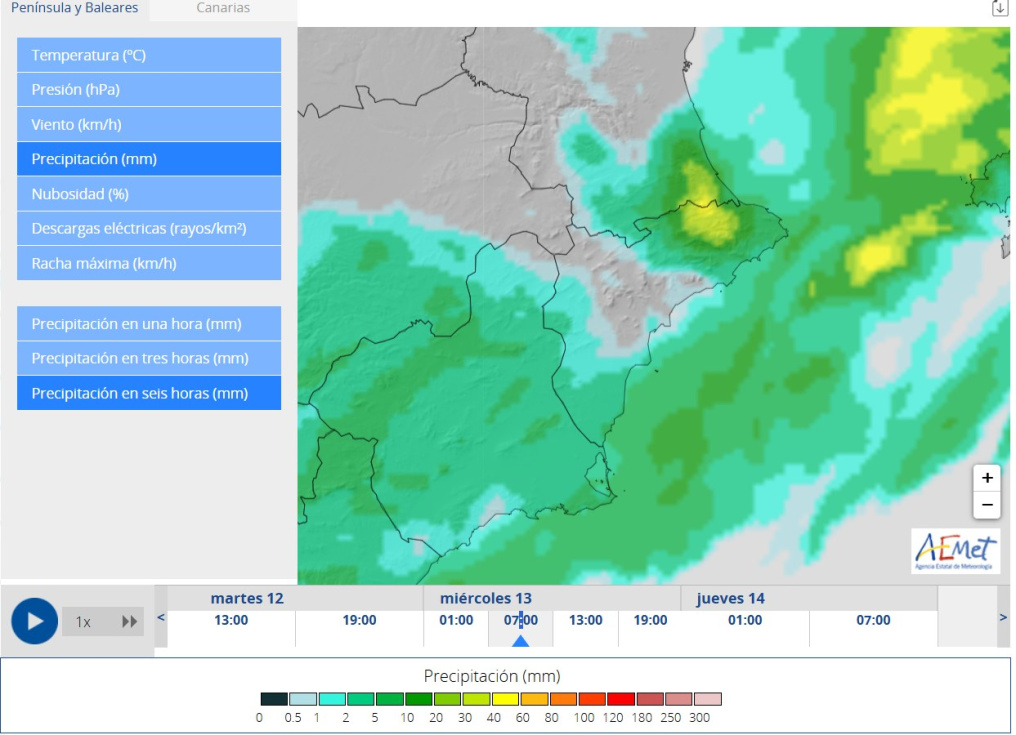The image size is (1016, 735).
Task: Show the Temperatura (ºC) layer
Action: (149, 55)
